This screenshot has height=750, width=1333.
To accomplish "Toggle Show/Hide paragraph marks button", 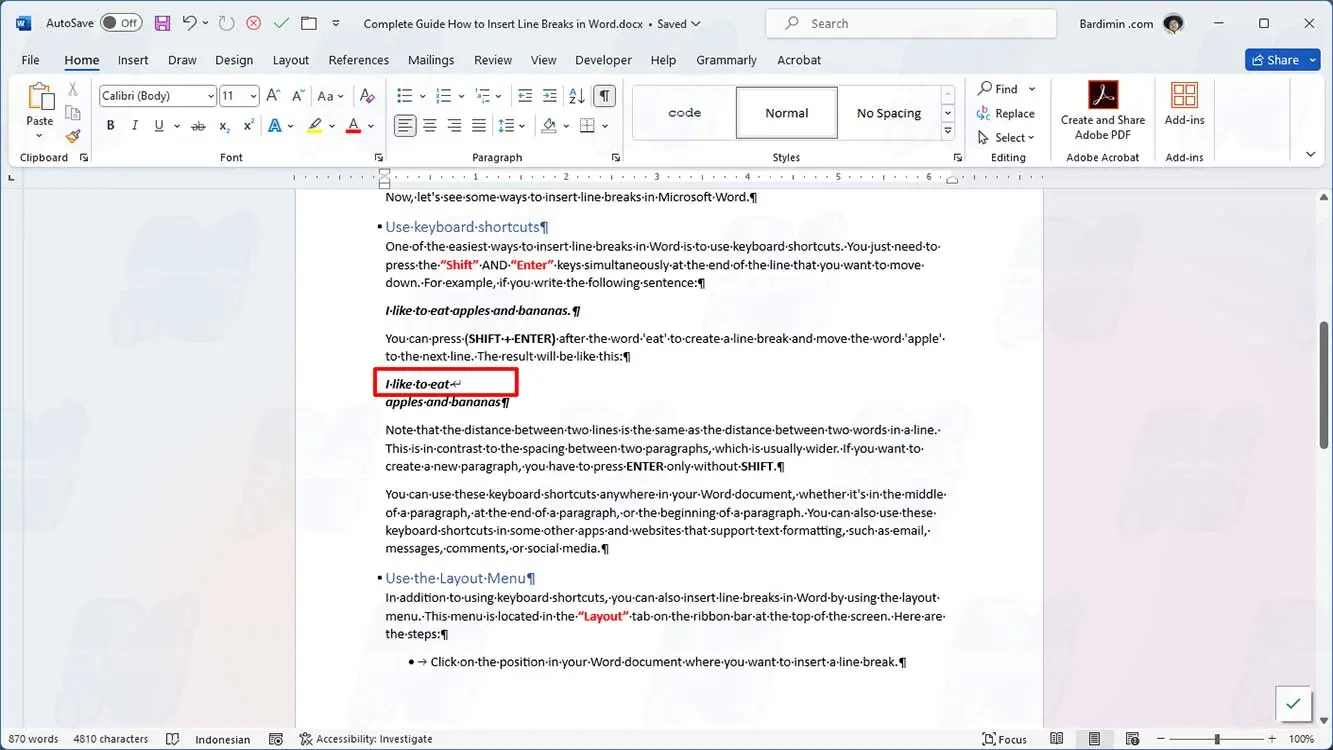I will [604, 96].
